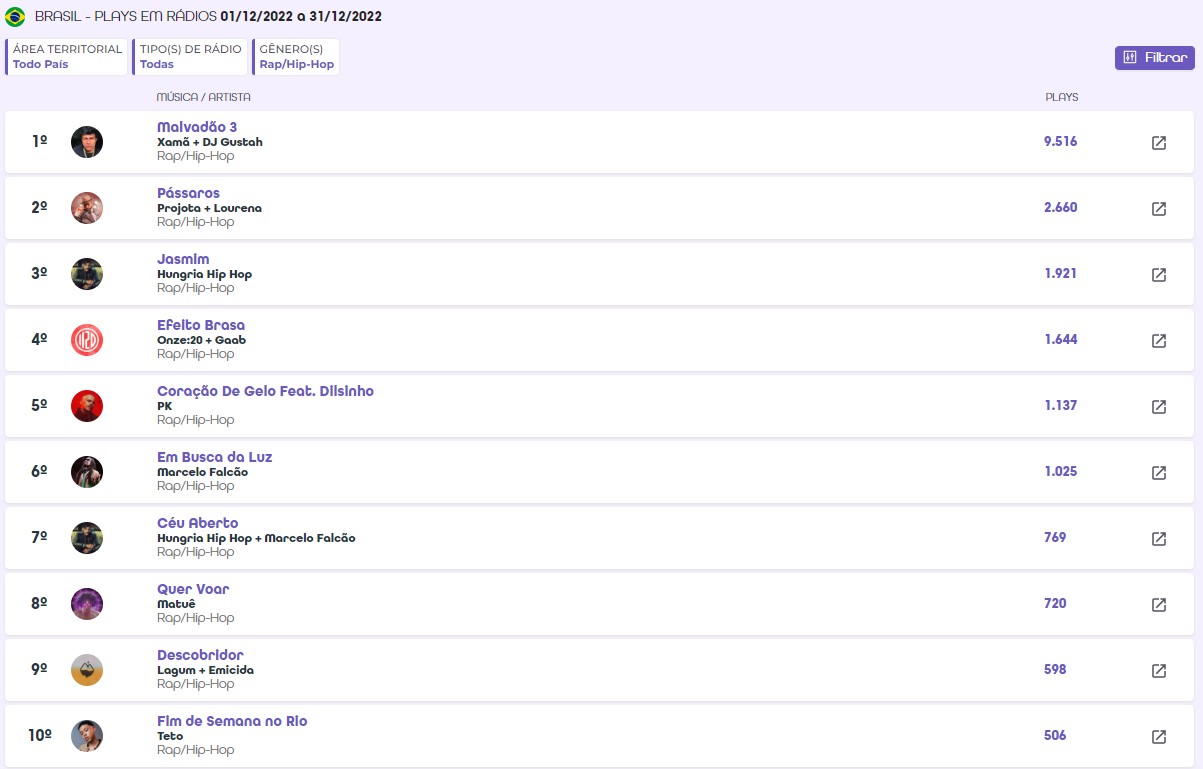Open the song title Céu Aberto
This screenshot has width=1203, height=769.
tap(198, 523)
